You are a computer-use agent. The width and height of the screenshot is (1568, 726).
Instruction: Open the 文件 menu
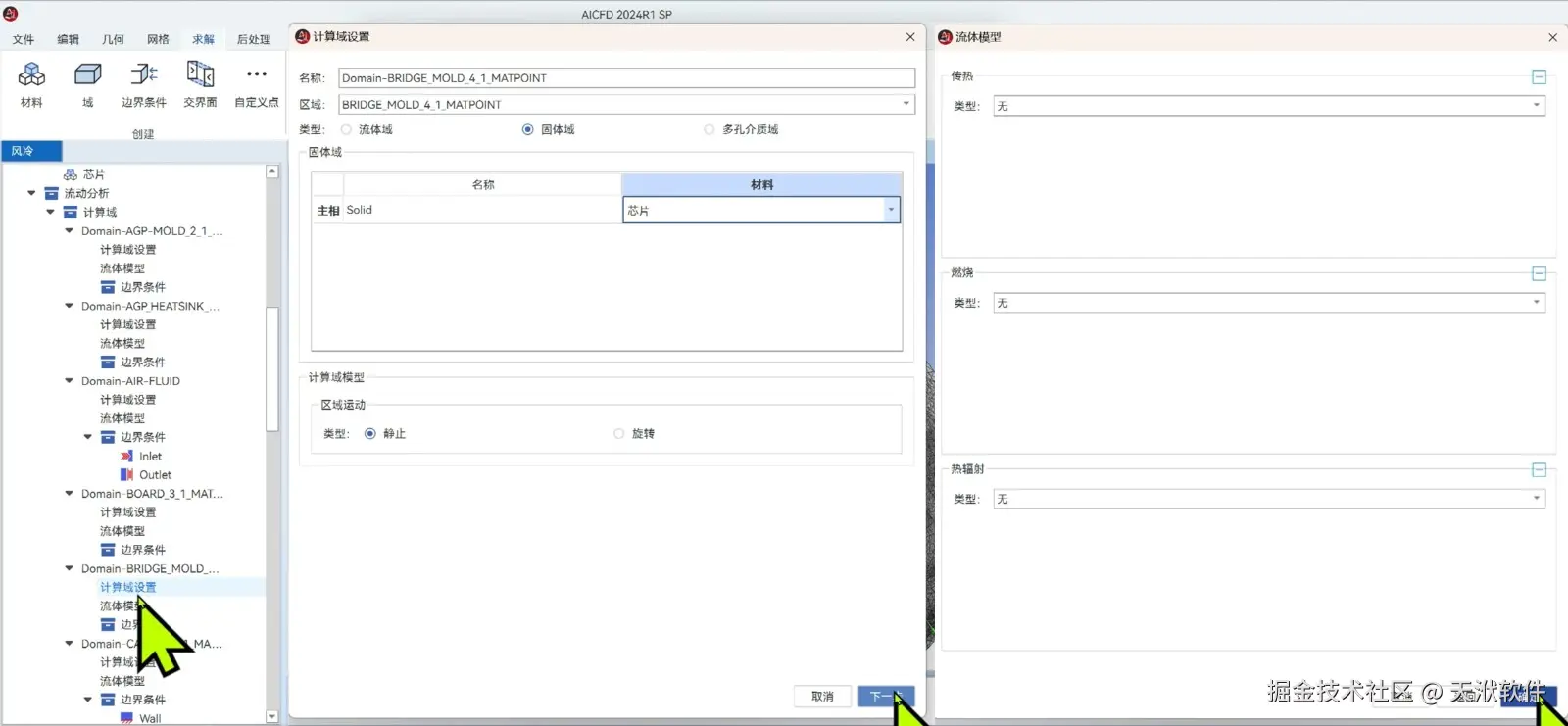point(24,40)
